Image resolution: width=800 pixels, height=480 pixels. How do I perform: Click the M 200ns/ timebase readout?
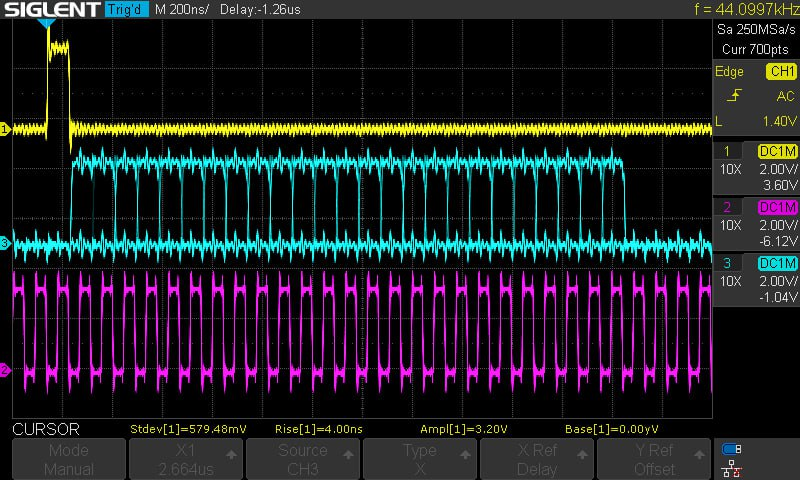(x=182, y=9)
